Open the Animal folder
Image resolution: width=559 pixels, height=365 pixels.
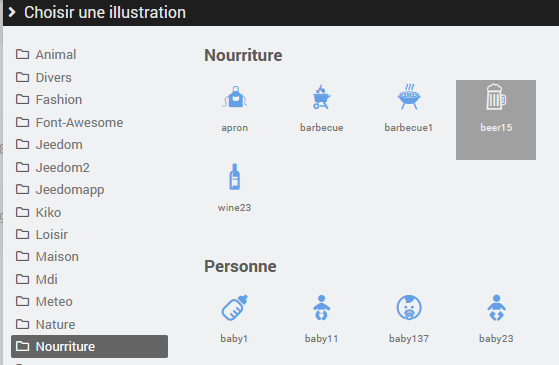click(46, 55)
